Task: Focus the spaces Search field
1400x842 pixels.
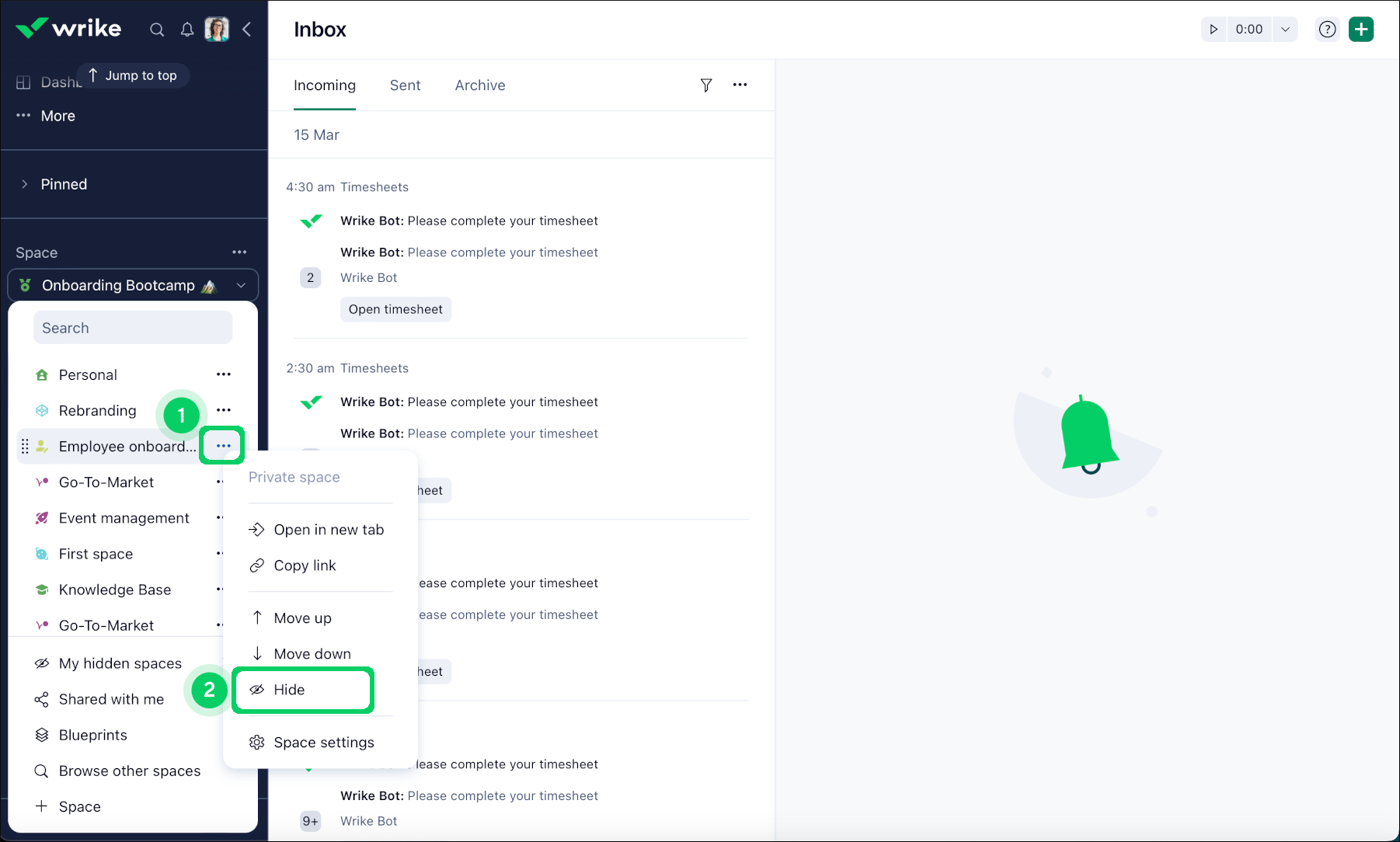Action: 133,328
